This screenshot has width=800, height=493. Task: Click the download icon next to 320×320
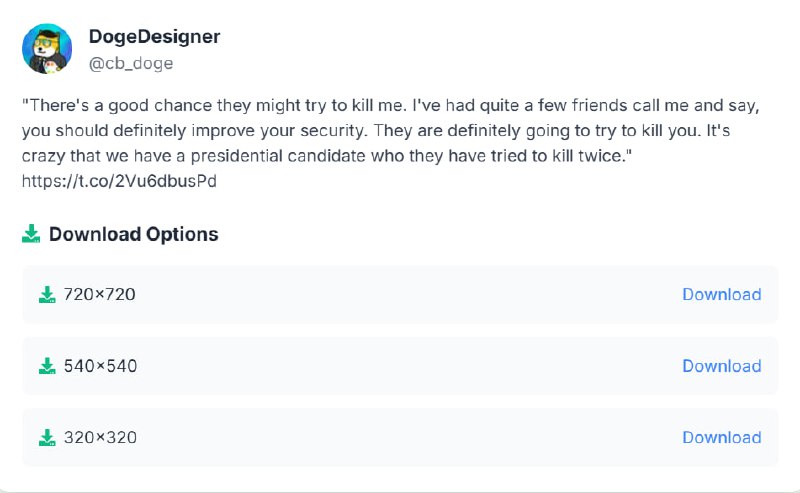coord(46,437)
